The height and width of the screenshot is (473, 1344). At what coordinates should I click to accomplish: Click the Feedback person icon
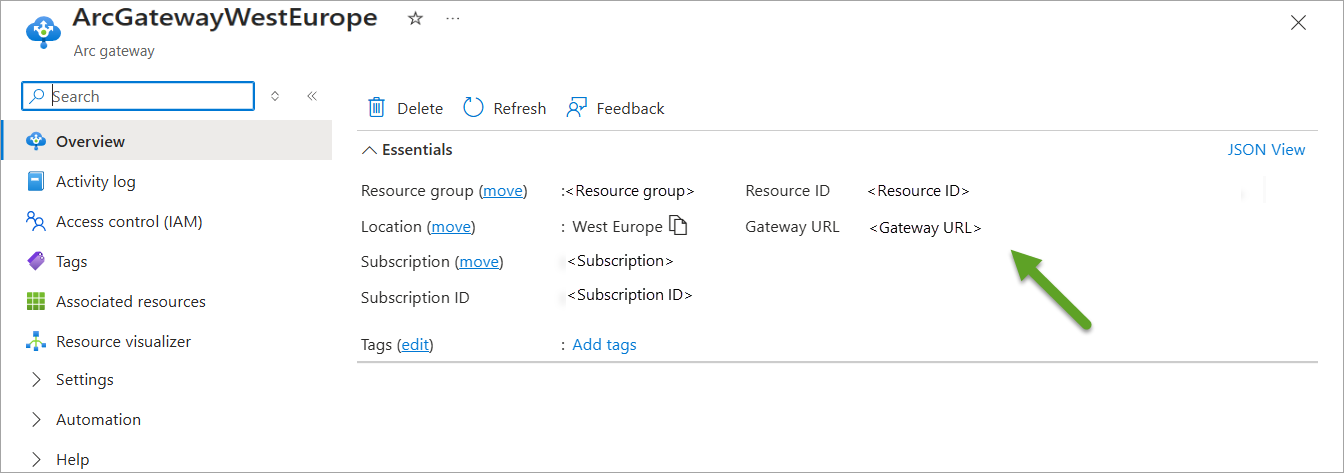pos(576,108)
